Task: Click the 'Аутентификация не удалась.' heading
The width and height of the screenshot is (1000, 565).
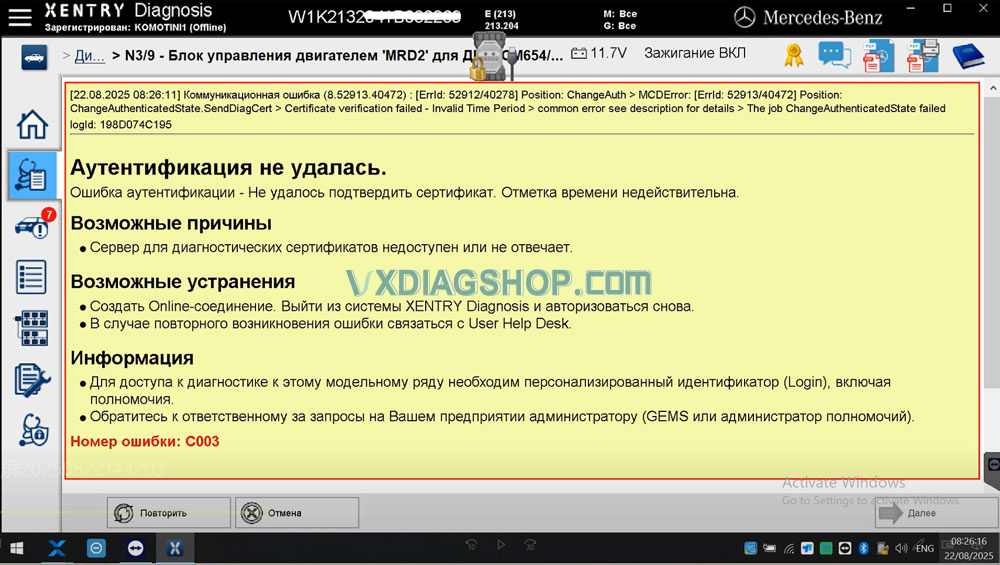Action: (x=228, y=168)
